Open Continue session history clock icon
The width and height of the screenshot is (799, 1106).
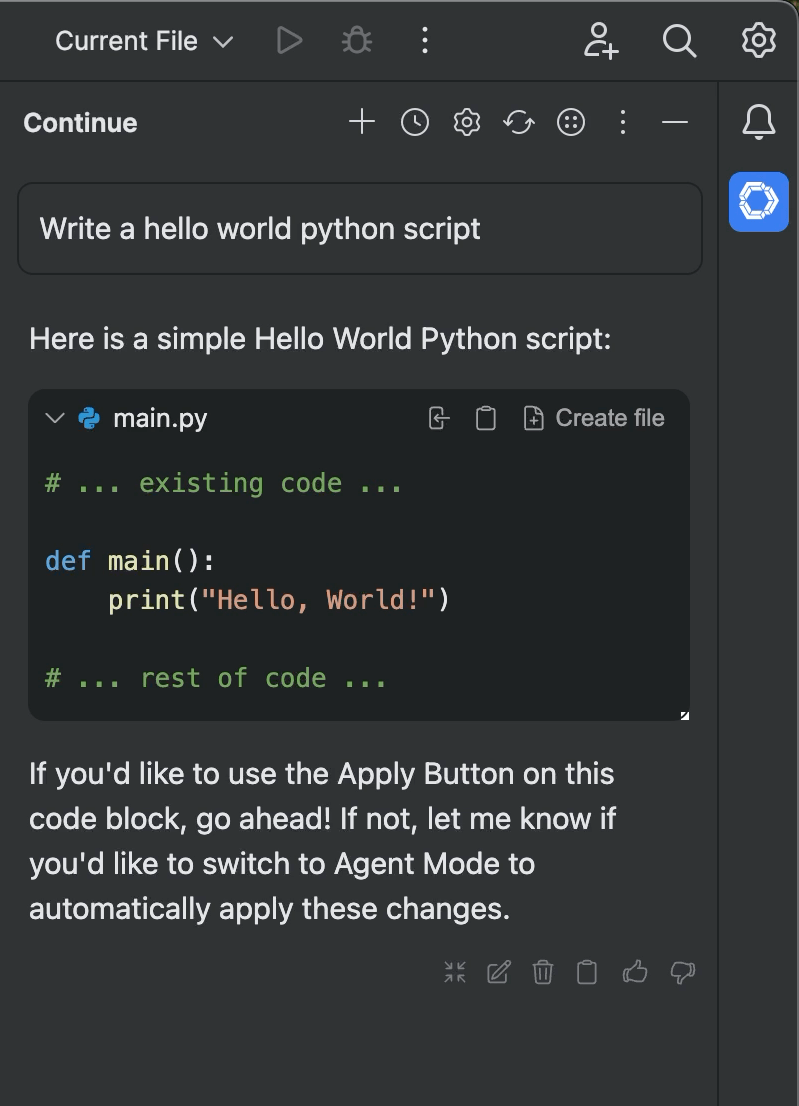(x=414, y=123)
